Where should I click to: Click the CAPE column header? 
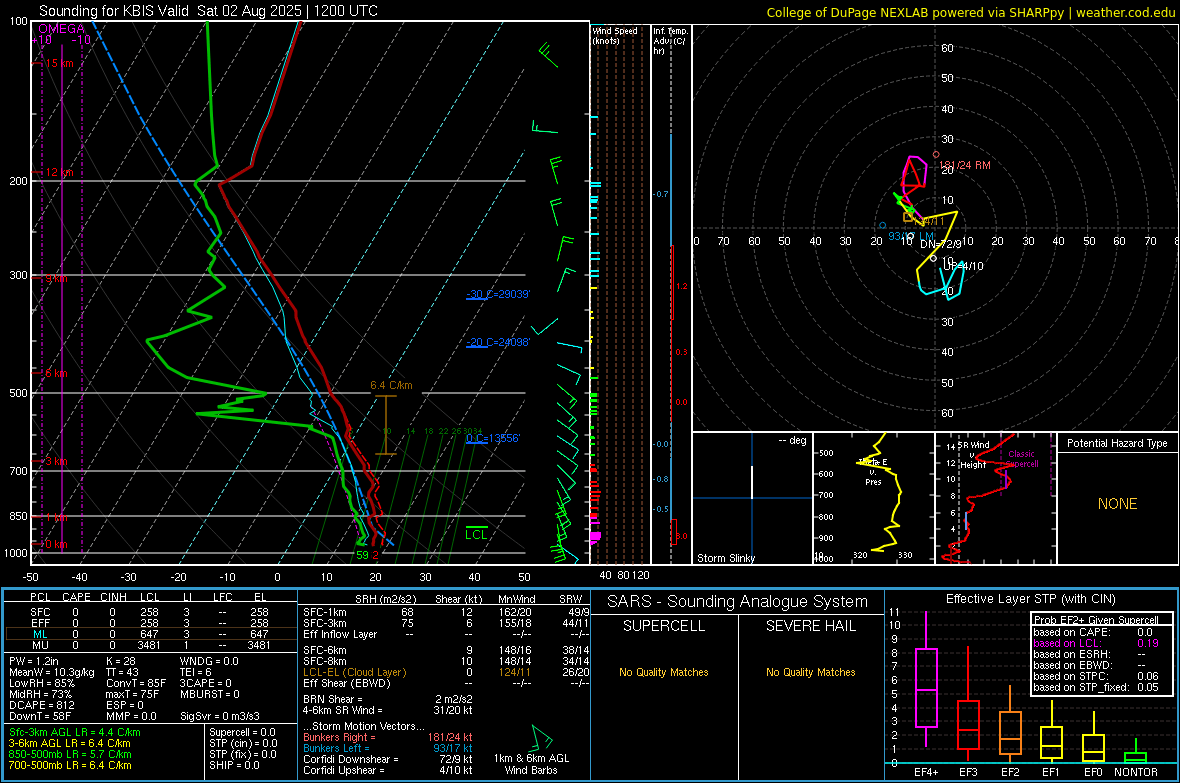click(x=76, y=597)
